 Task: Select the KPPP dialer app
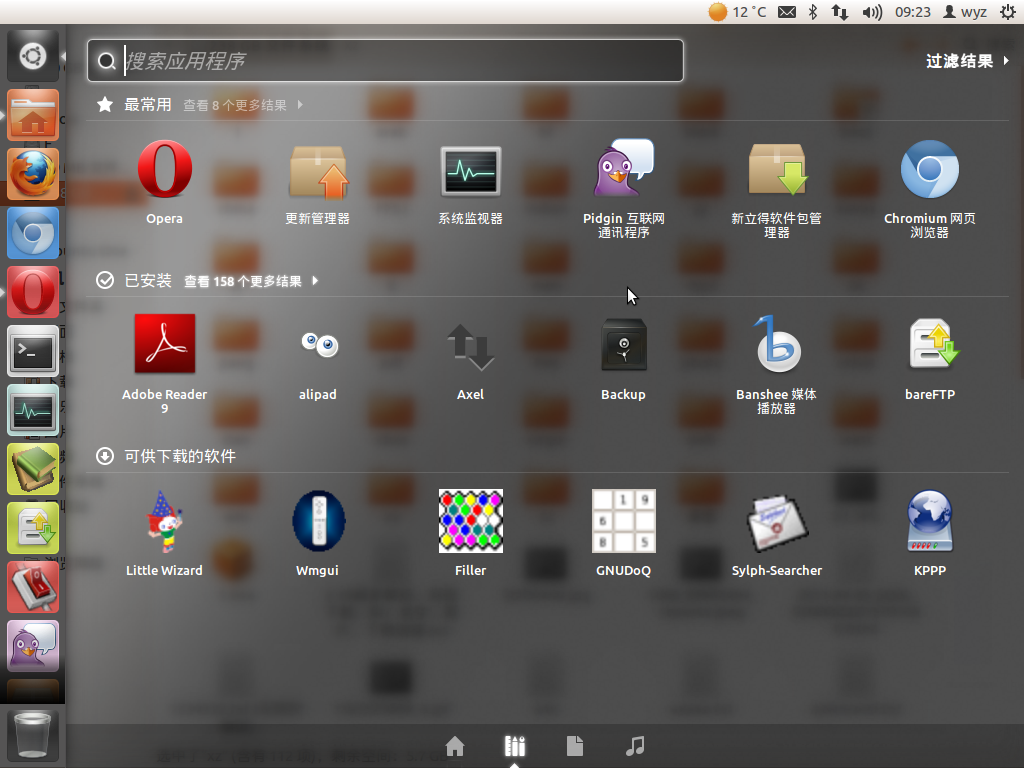pyautogui.click(x=930, y=534)
